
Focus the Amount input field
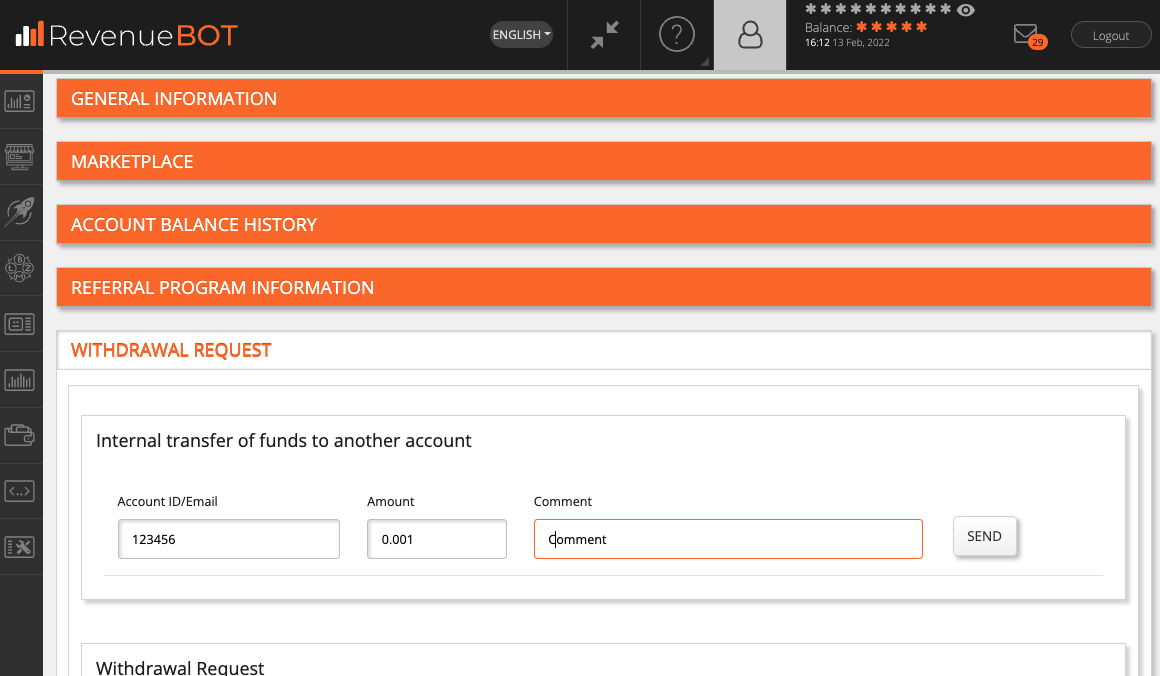pyautogui.click(x=436, y=539)
